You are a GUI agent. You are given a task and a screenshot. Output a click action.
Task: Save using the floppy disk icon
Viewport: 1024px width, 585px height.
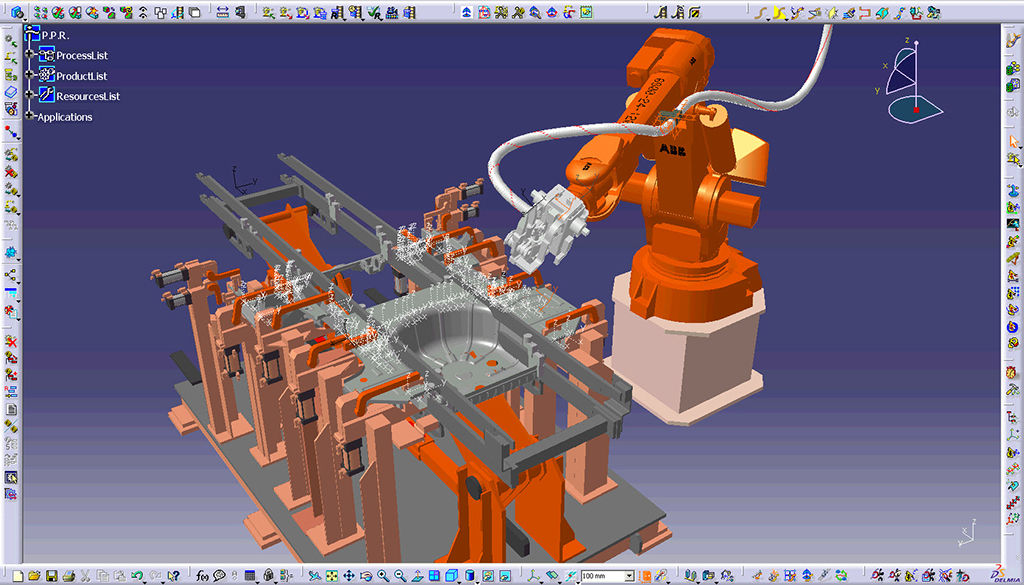50,576
